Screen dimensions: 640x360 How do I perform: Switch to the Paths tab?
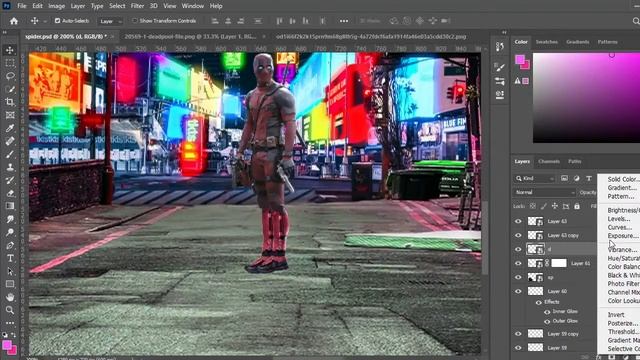click(574, 162)
